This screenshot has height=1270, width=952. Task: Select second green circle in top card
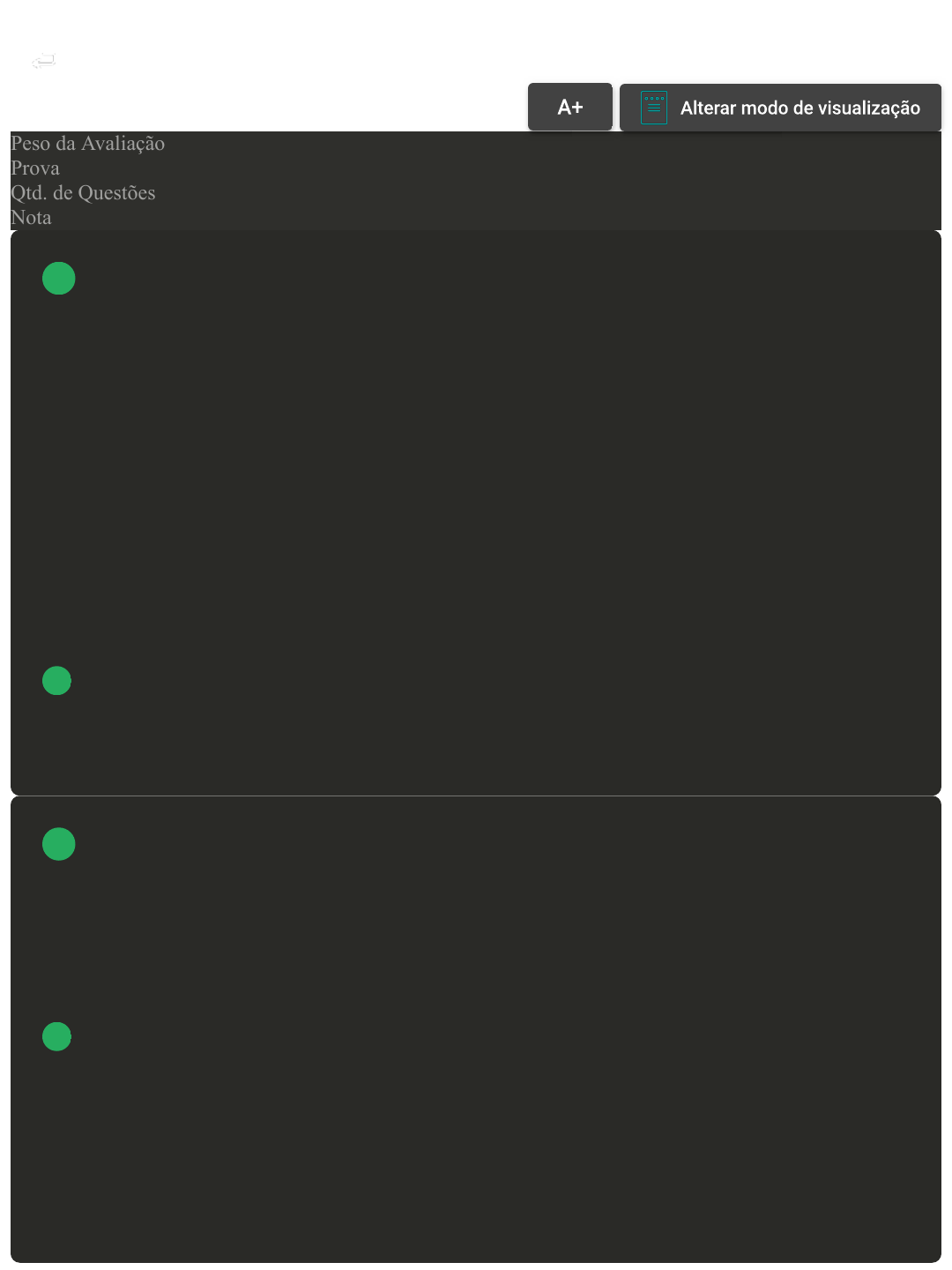[56, 681]
